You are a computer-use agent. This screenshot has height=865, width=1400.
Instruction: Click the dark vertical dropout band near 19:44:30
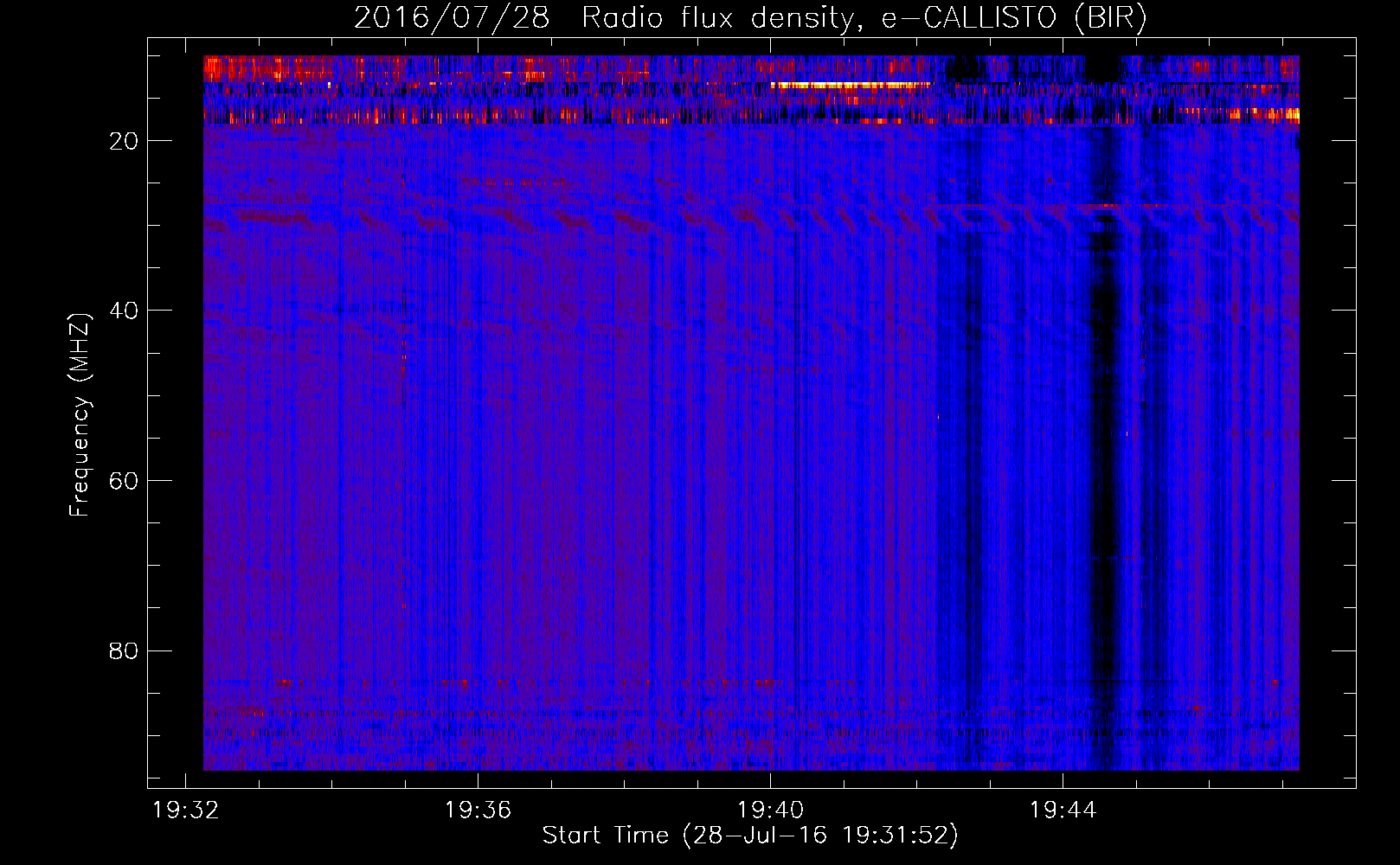(x=1103, y=413)
